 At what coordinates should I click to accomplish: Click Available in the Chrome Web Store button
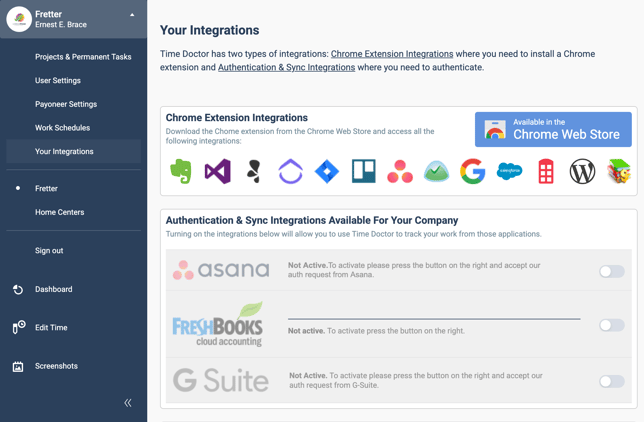click(553, 129)
